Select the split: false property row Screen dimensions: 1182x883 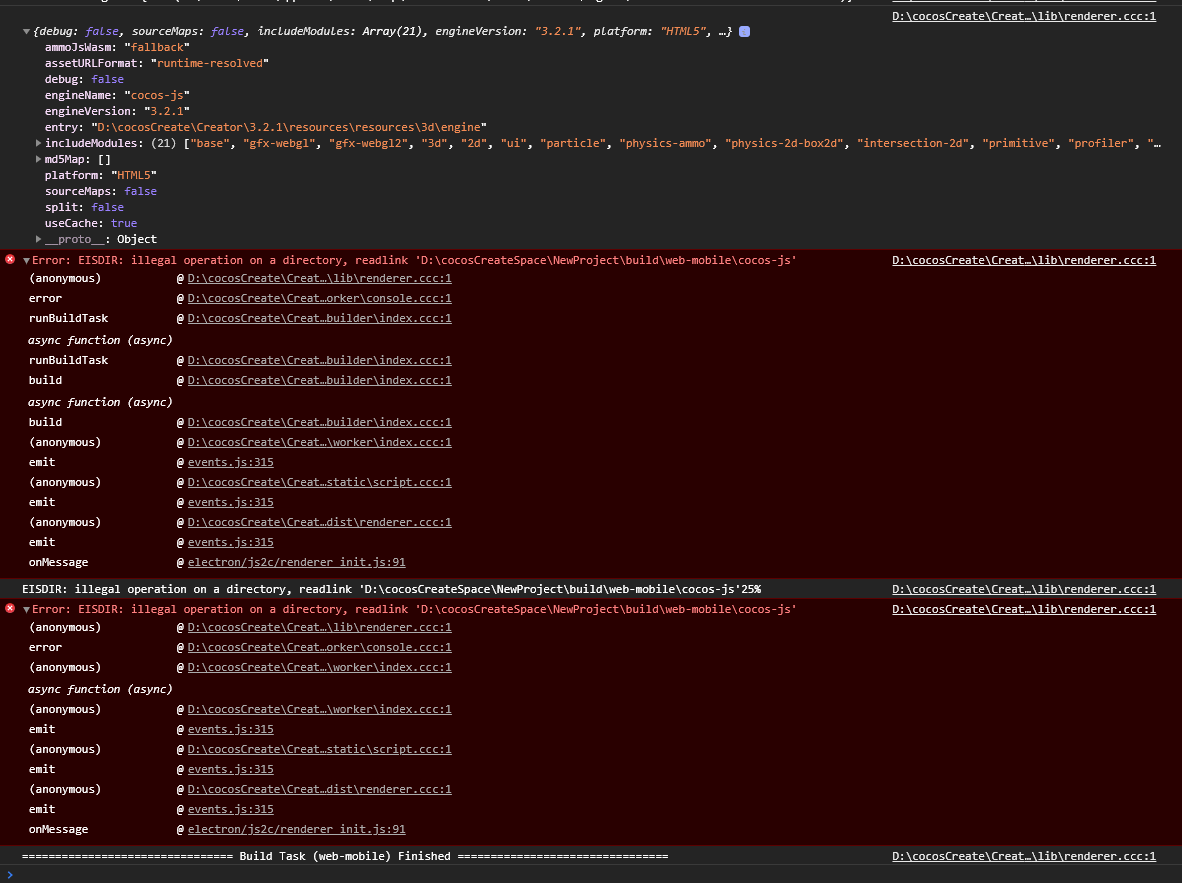[x=84, y=207]
